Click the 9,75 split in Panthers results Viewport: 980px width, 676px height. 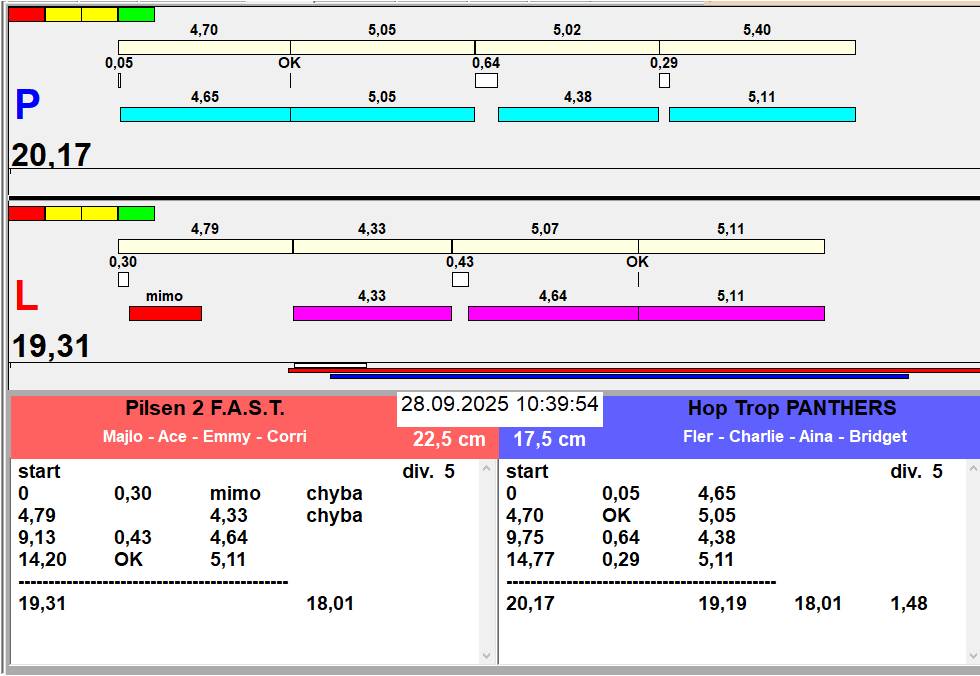click(x=525, y=537)
